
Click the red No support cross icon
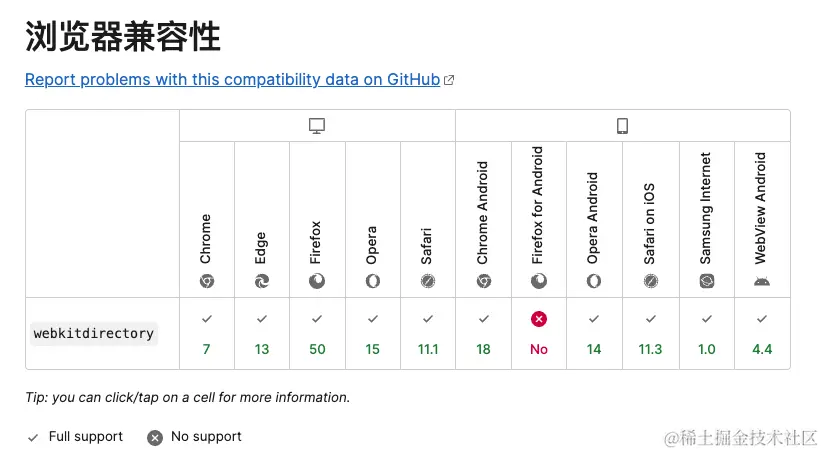click(539, 319)
